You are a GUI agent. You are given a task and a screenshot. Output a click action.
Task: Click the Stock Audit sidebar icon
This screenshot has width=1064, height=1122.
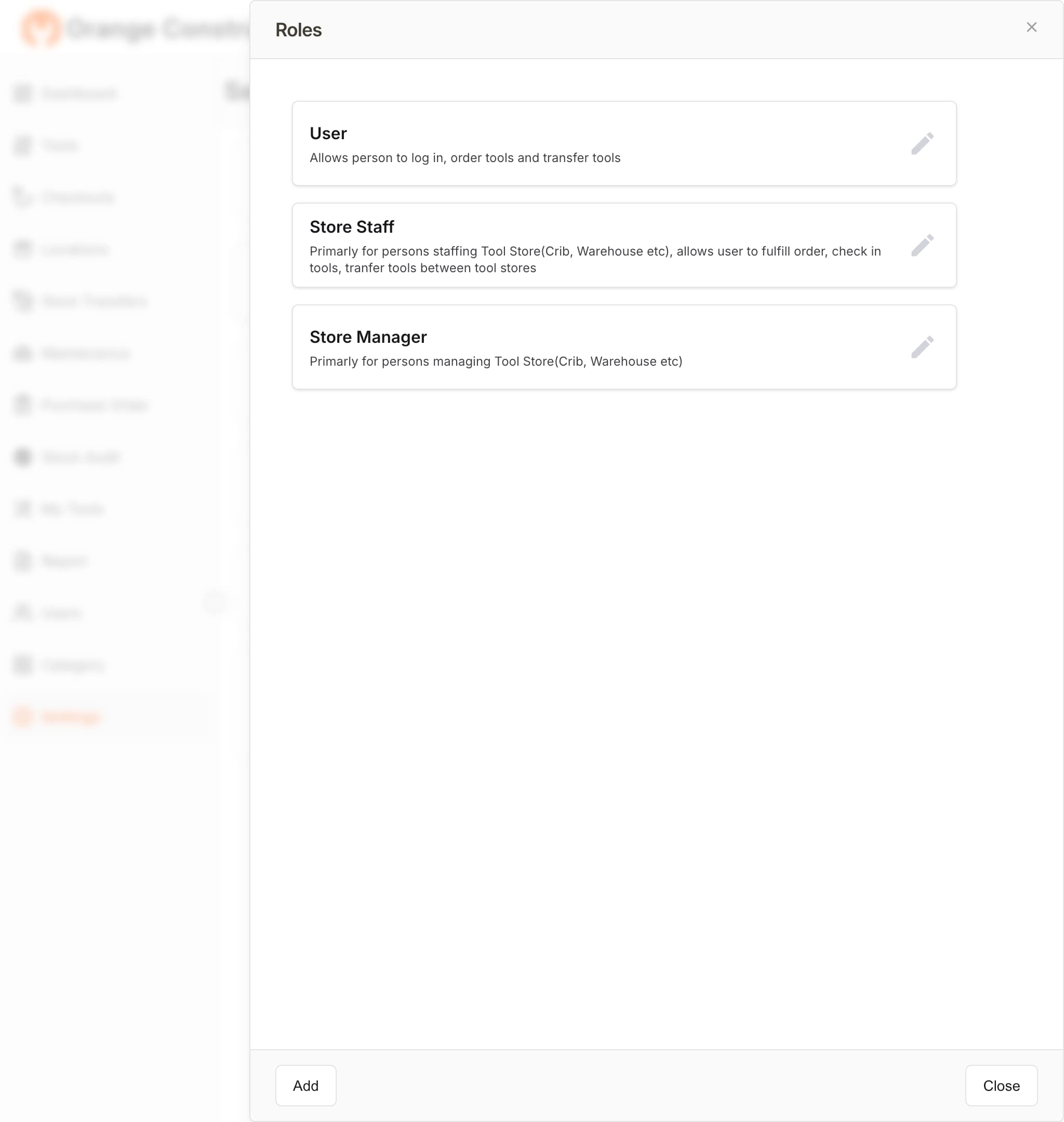coord(23,457)
